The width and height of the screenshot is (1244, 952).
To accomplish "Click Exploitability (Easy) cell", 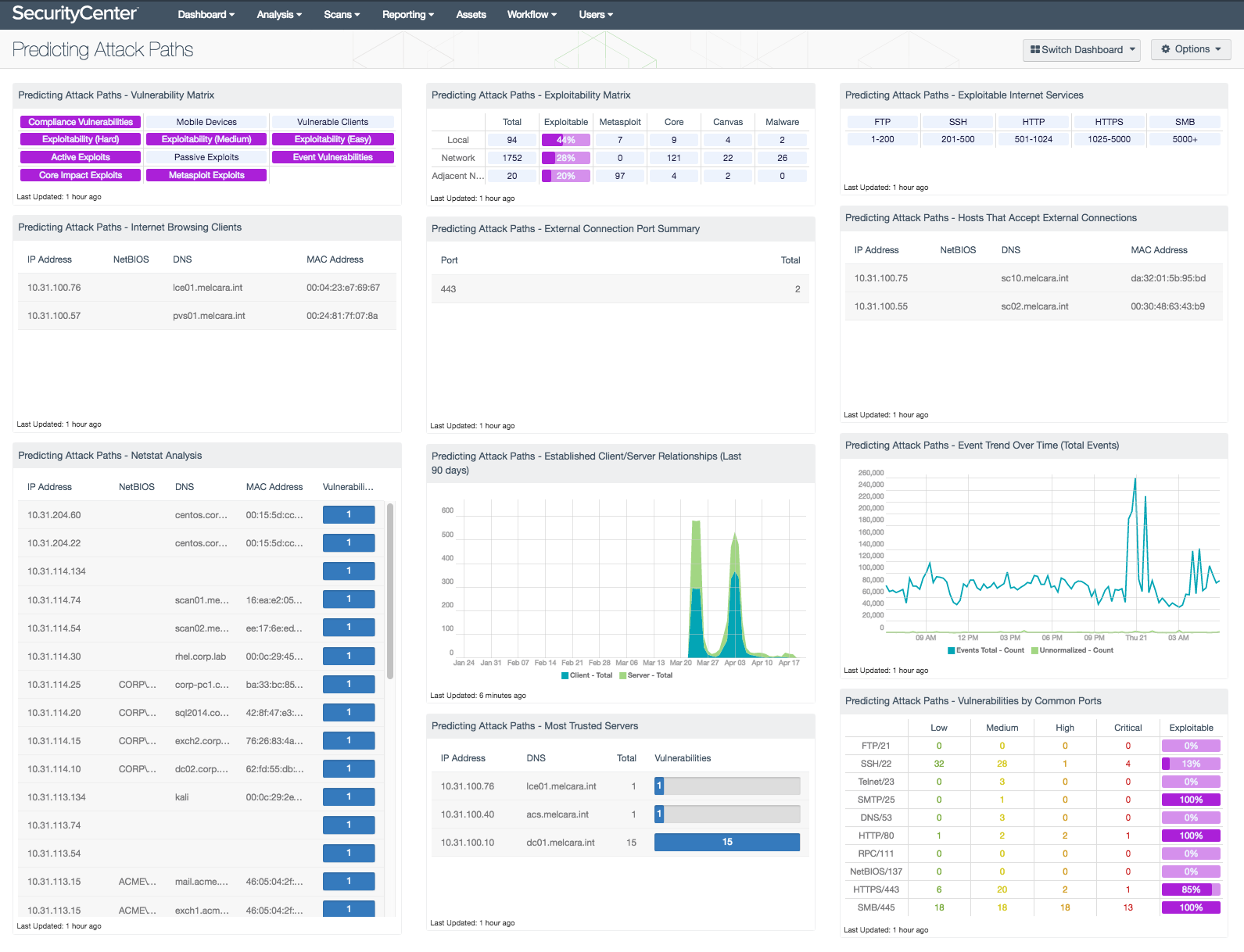I will (x=333, y=139).
